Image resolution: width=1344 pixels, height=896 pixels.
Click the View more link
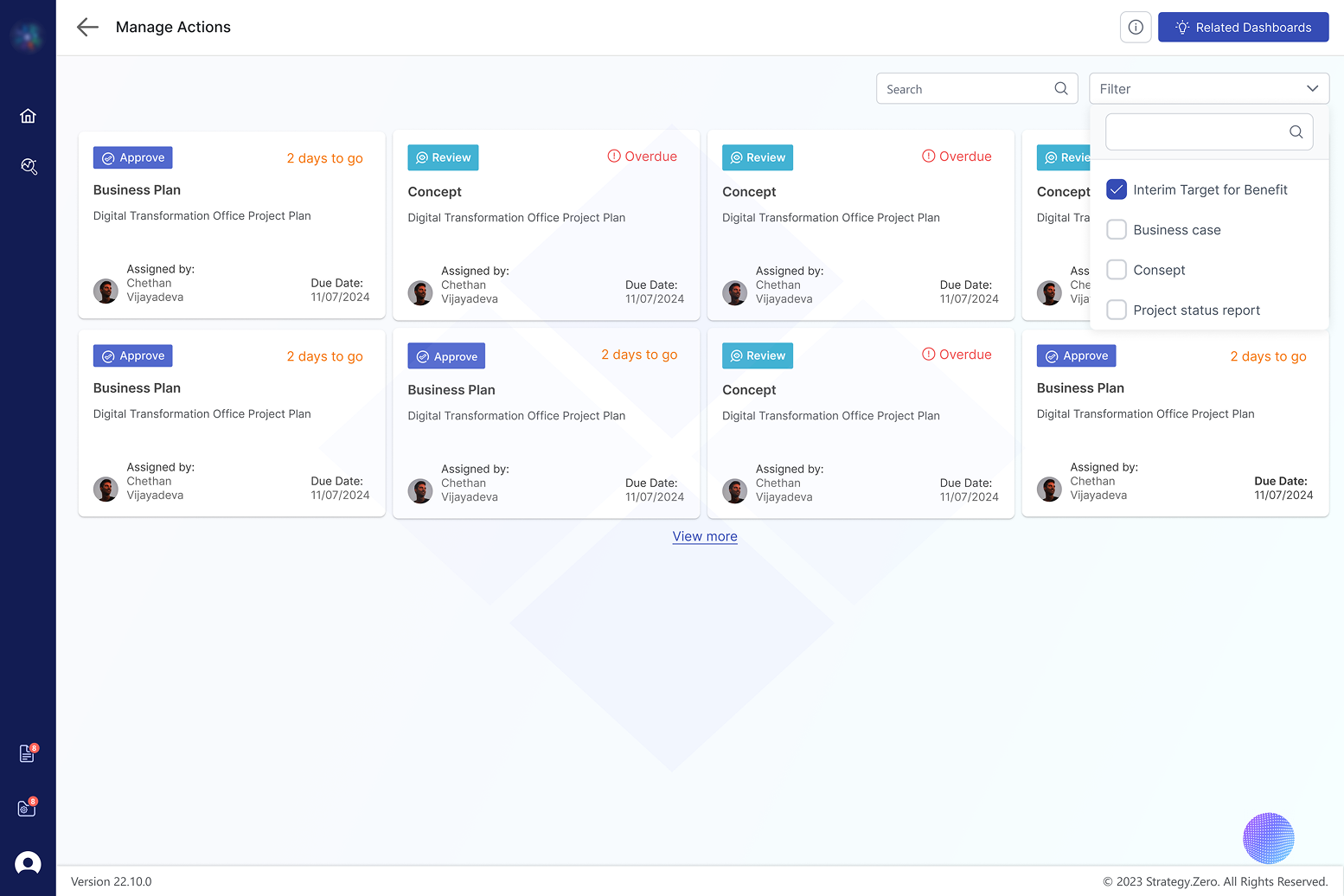coord(704,536)
